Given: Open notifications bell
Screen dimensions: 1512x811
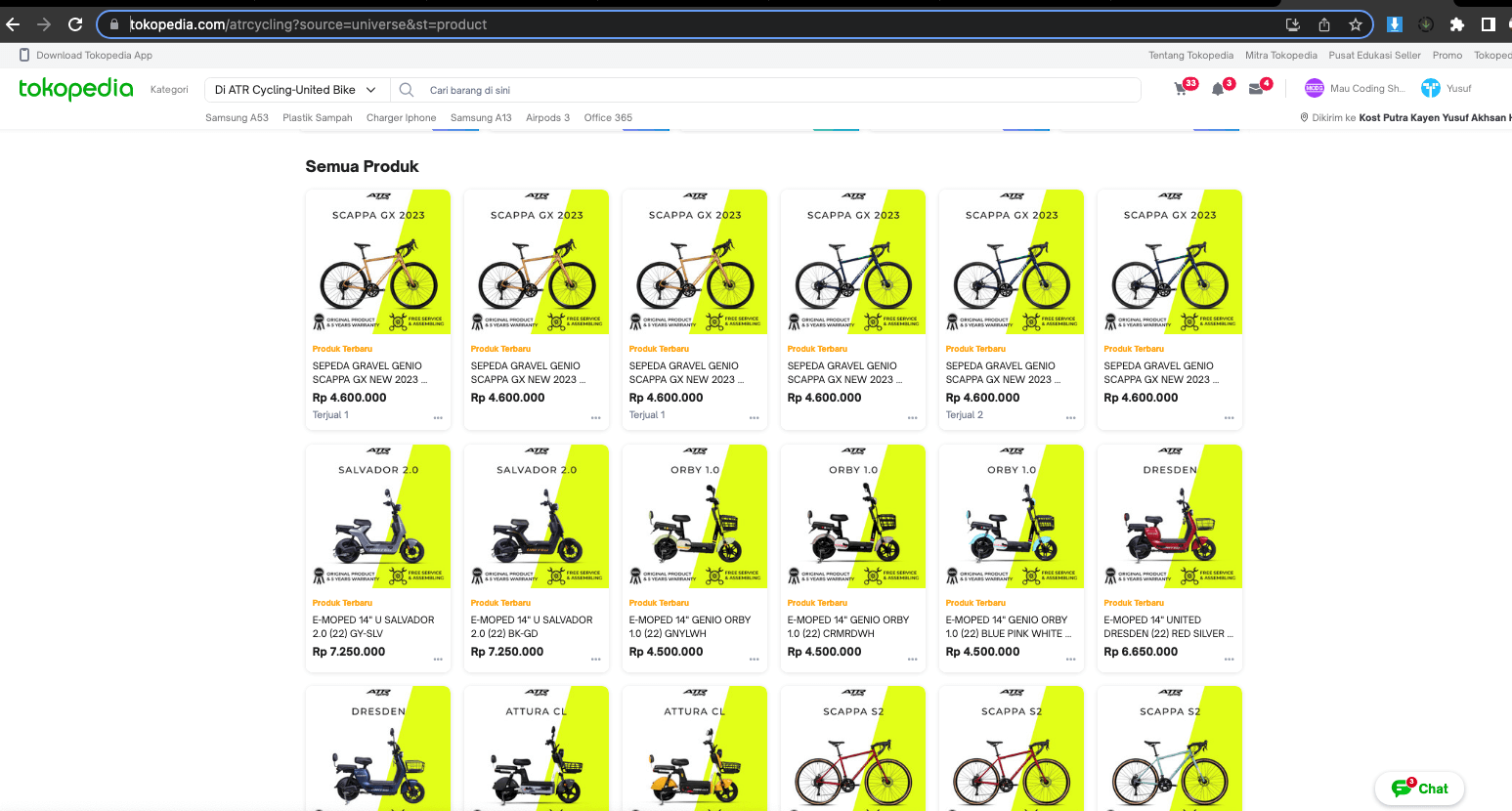Looking at the screenshot, I should point(1218,89).
